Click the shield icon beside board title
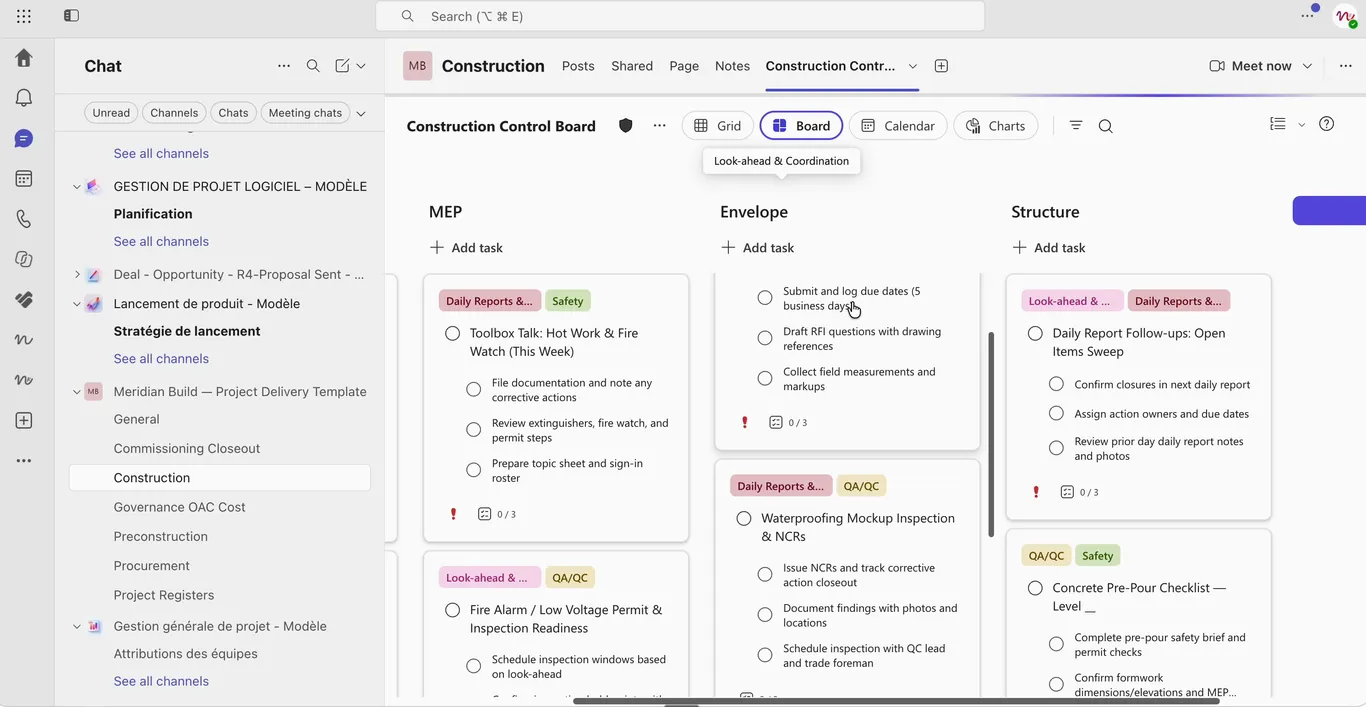Image resolution: width=1366 pixels, height=707 pixels. click(626, 126)
